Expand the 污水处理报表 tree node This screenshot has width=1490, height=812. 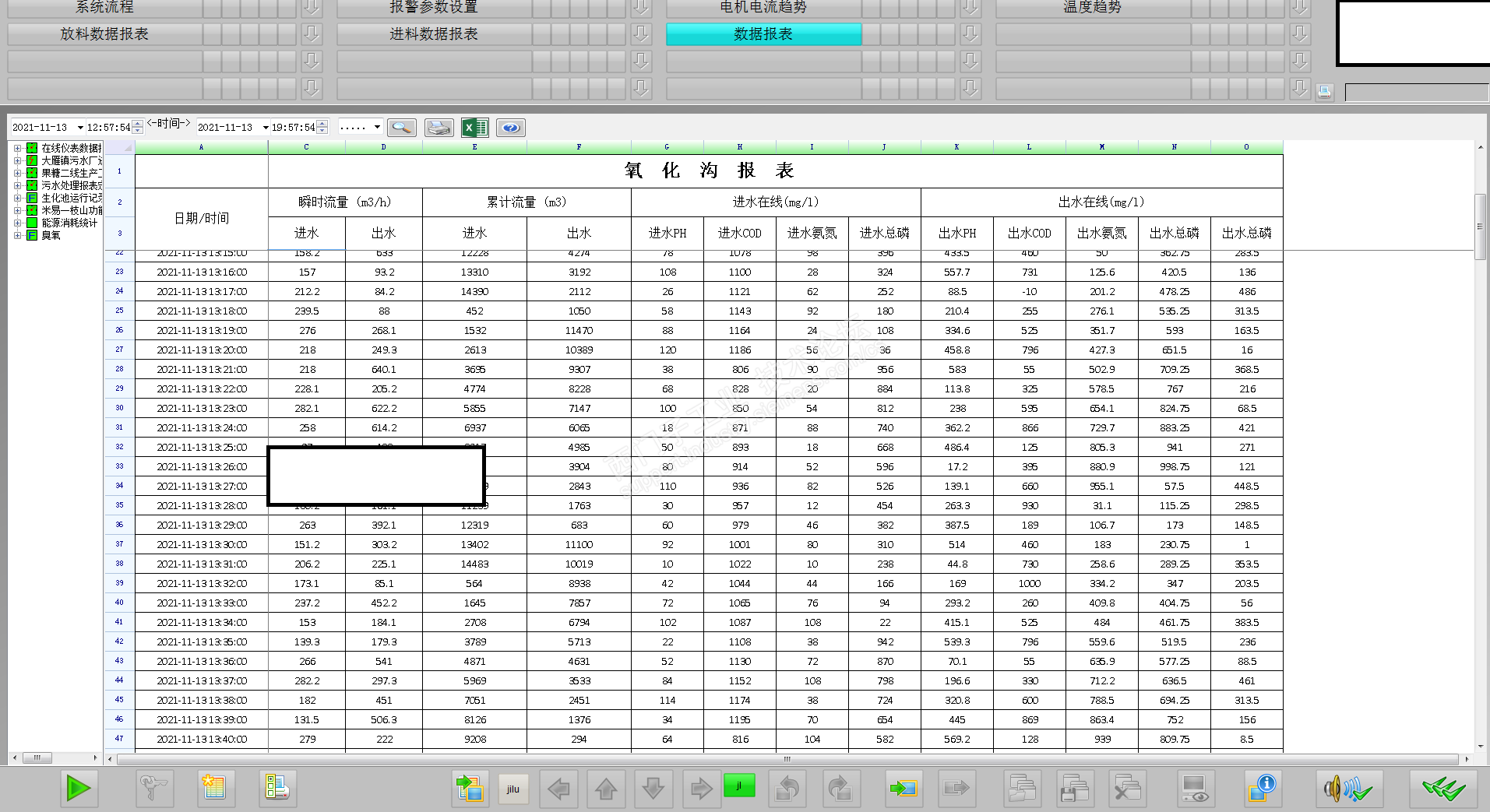[x=17, y=185]
